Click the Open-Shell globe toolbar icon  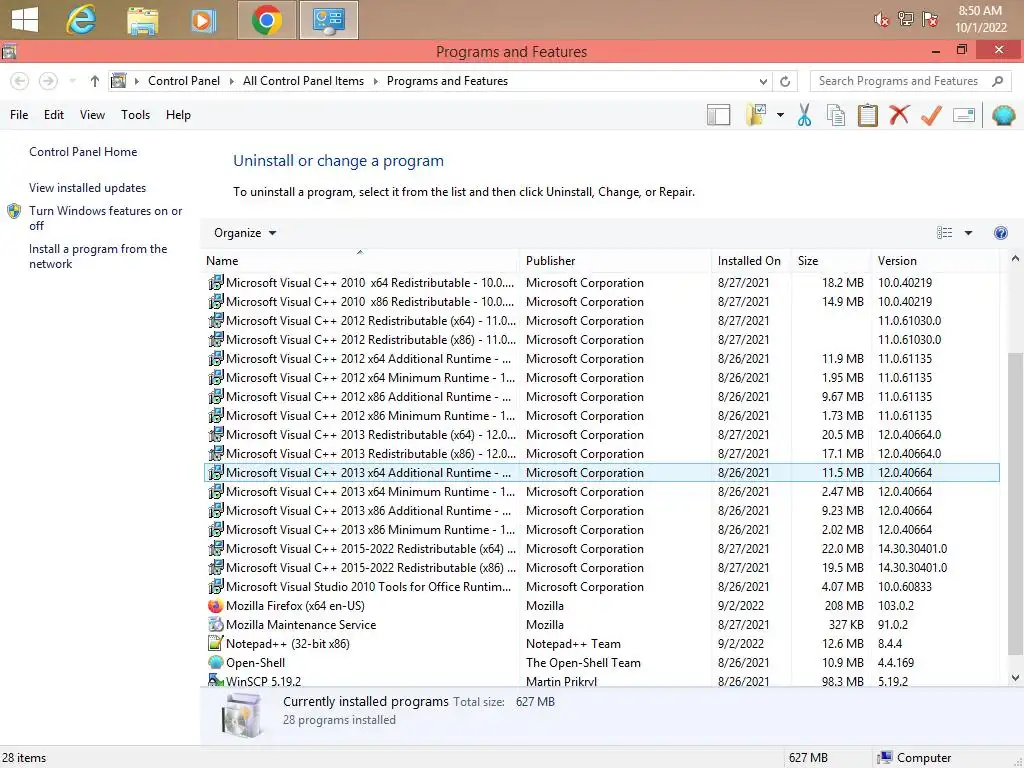point(1003,116)
